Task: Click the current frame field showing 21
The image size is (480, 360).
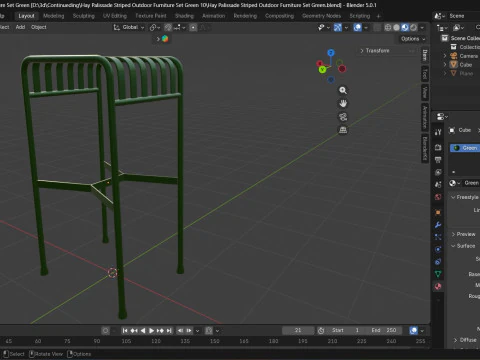Action: click(298, 330)
